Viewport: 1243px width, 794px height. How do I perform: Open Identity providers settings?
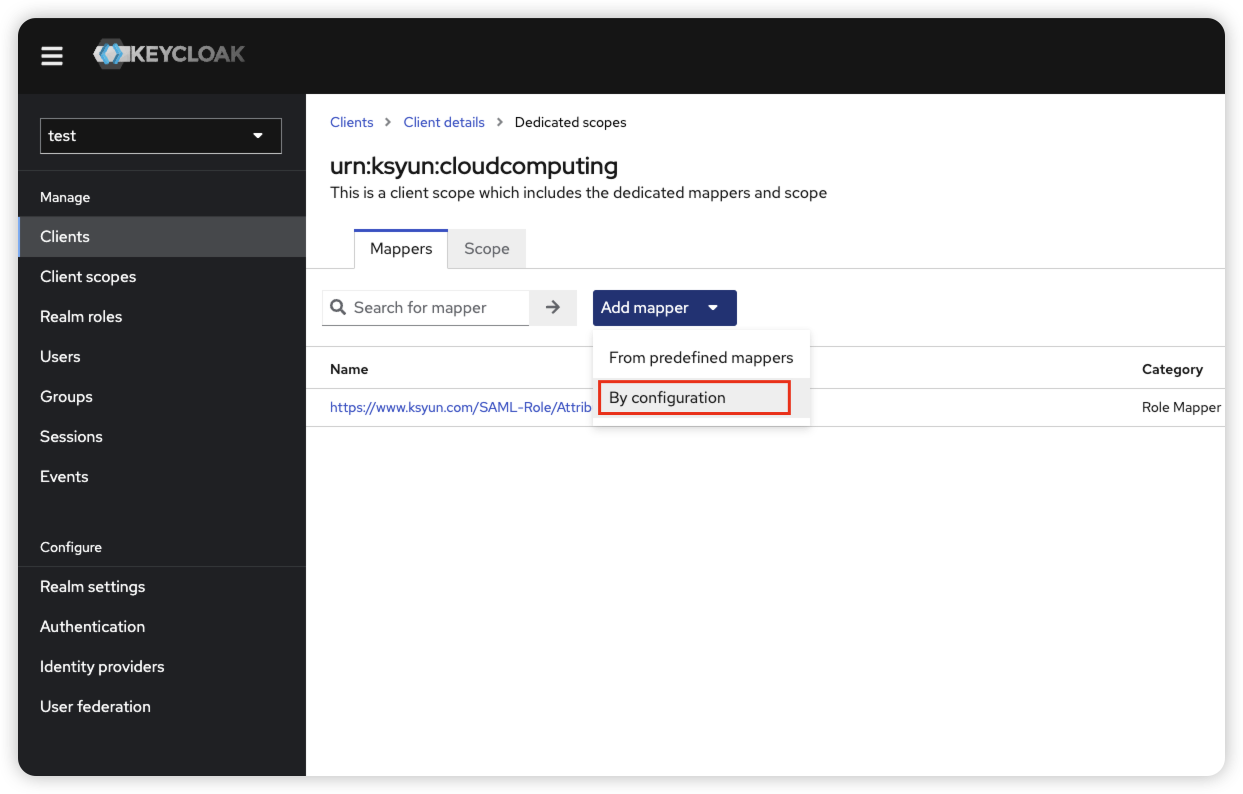pyautogui.click(x=102, y=667)
